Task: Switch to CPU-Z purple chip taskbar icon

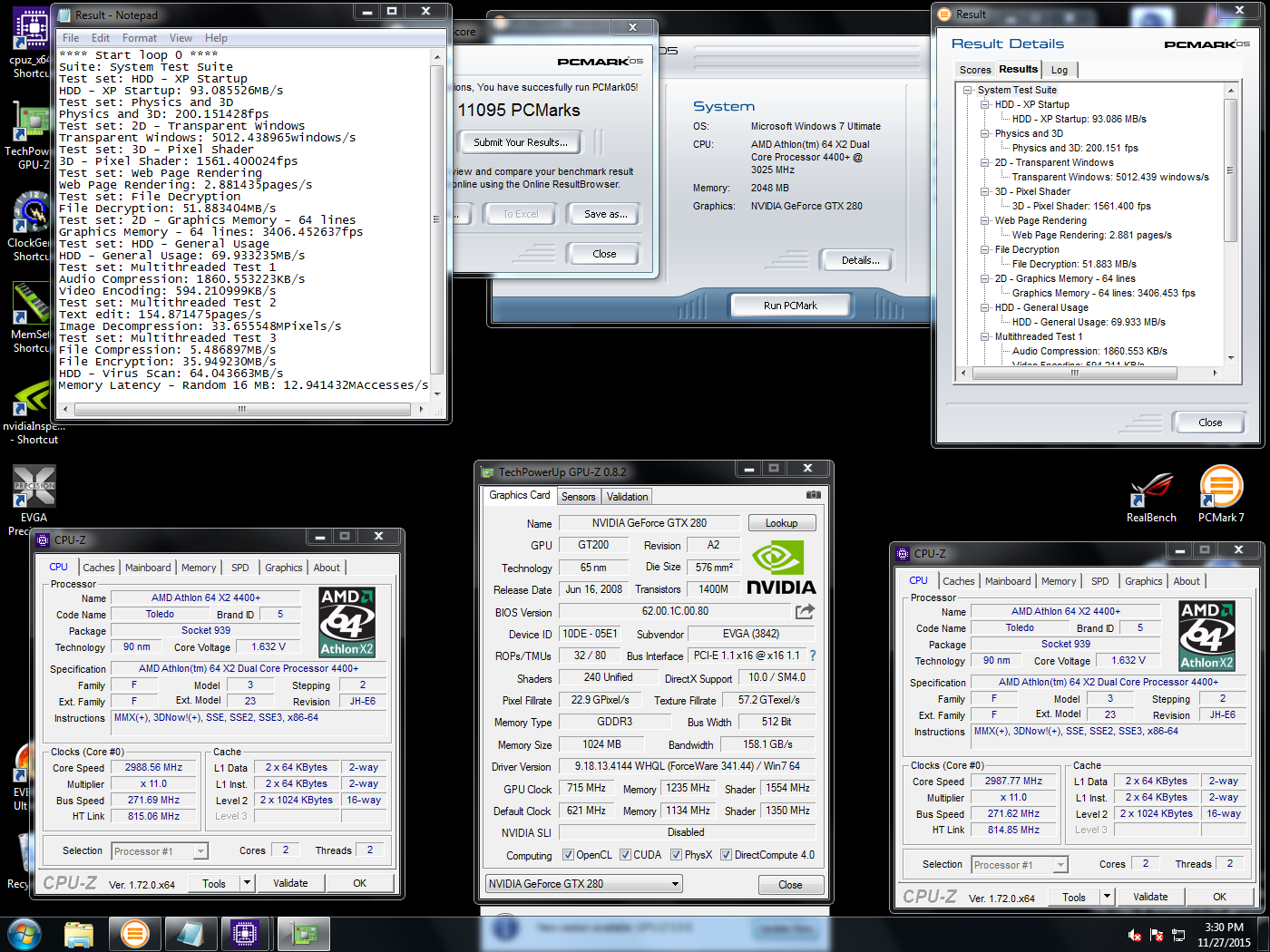Action: click(246, 934)
